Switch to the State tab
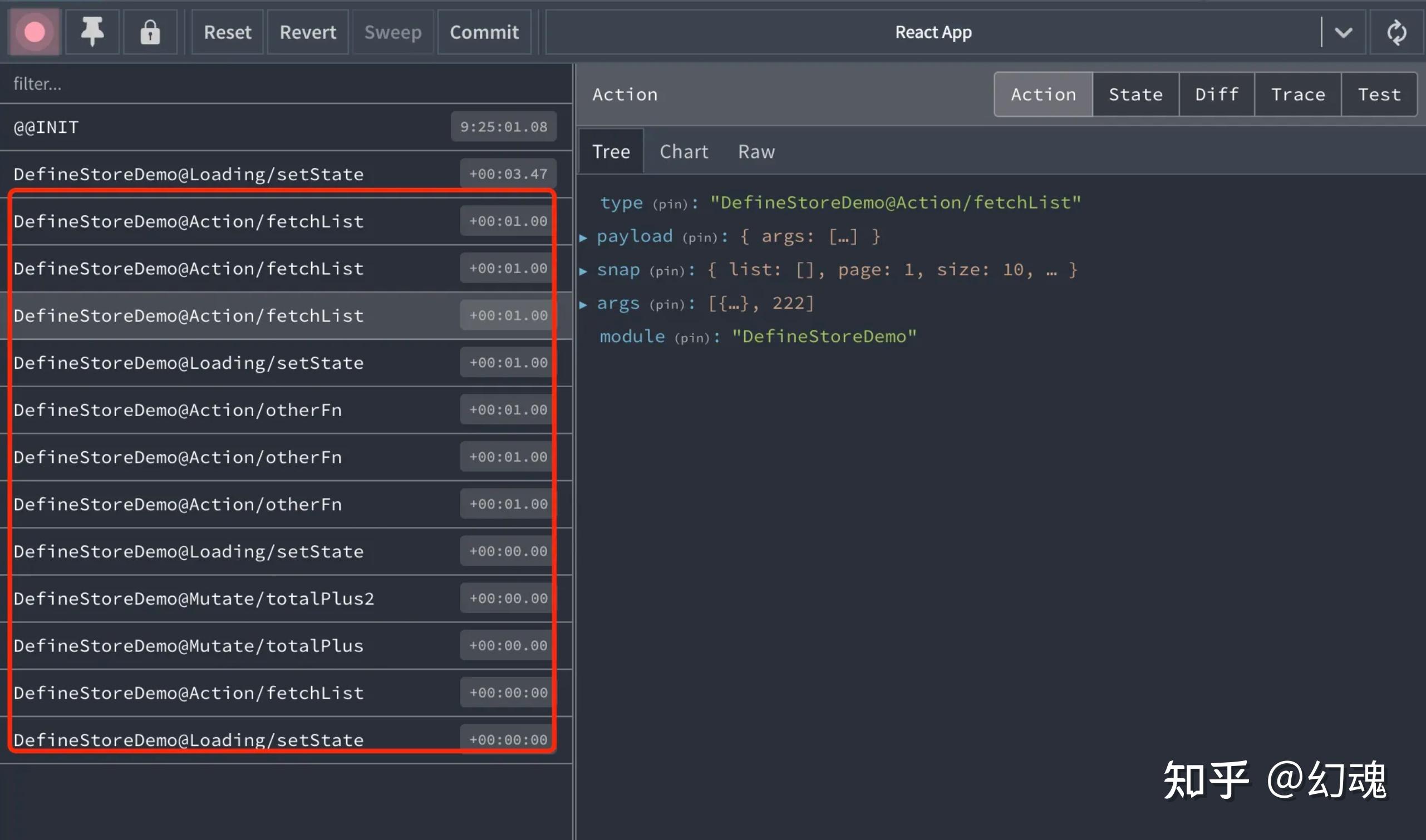1426x840 pixels. click(x=1135, y=95)
